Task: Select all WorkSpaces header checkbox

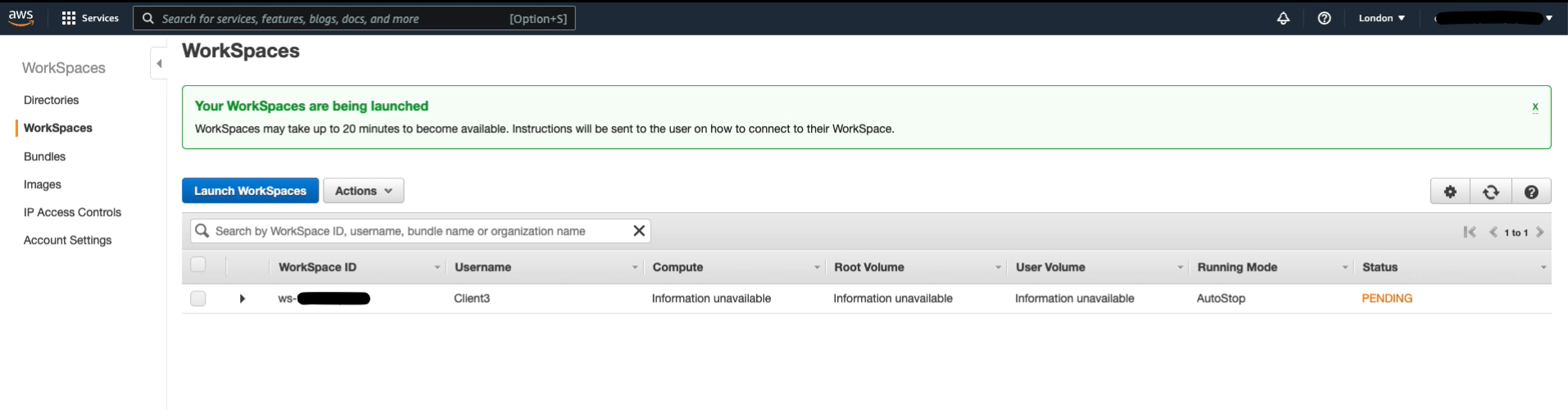Action: click(x=197, y=264)
